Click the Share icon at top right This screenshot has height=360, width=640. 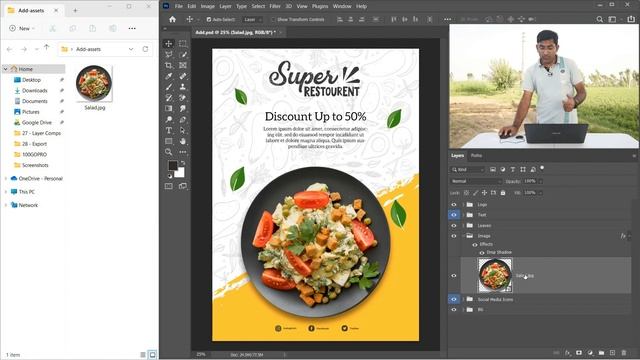(631, 19)
